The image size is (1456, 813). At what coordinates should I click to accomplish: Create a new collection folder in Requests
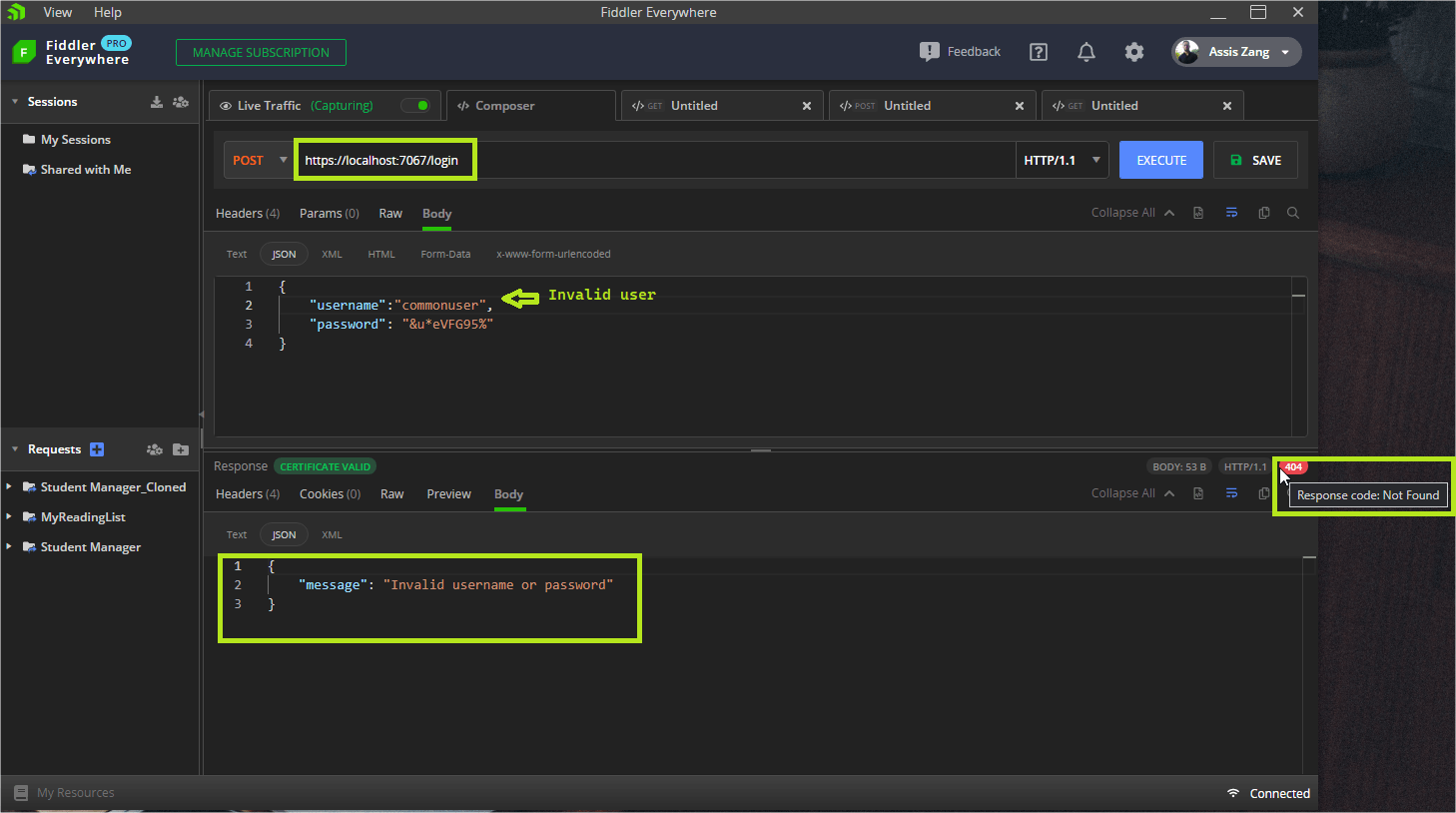(x=181, y=449)
